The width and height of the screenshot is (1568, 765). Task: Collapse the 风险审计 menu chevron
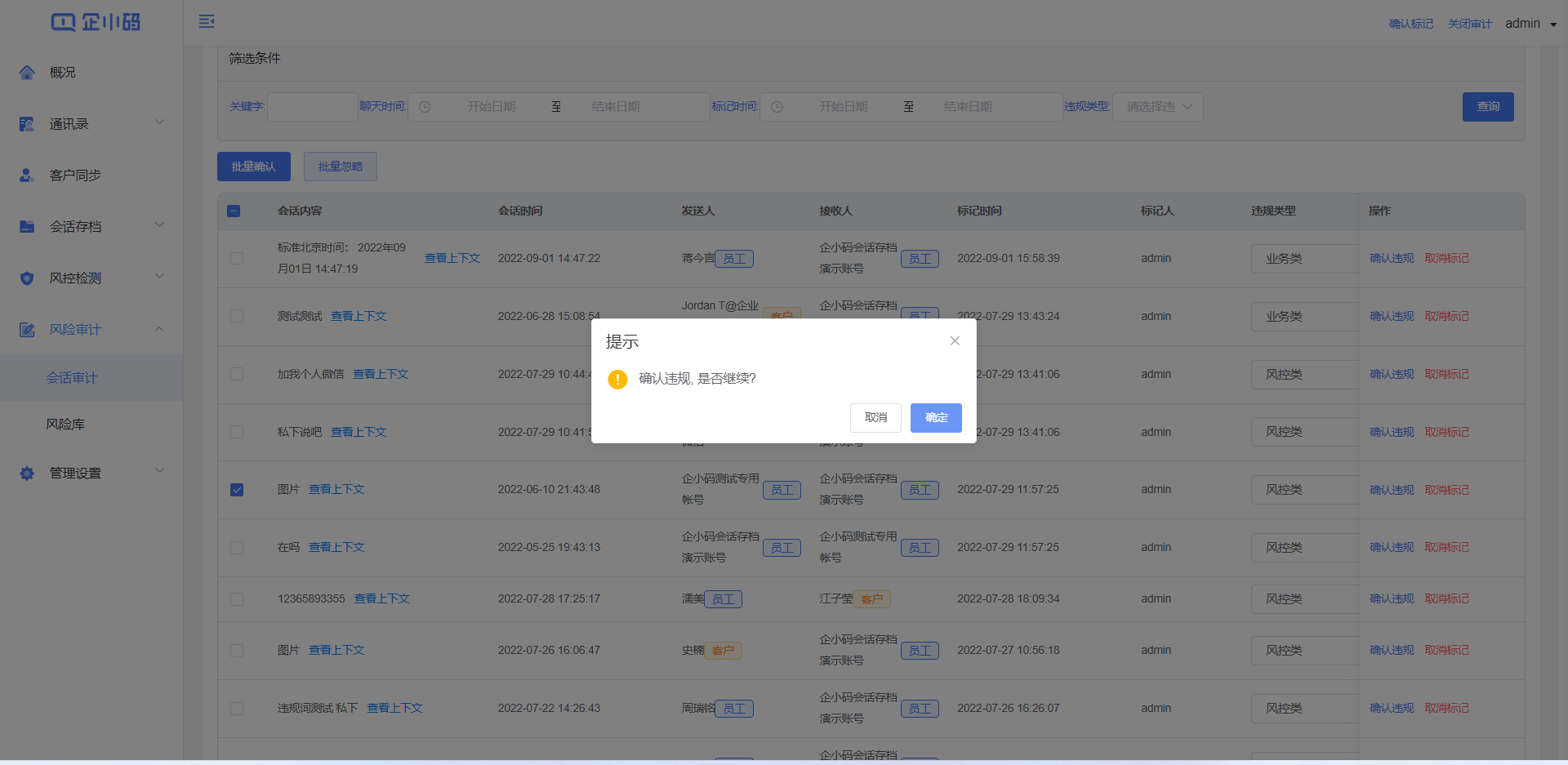(160, 329)
